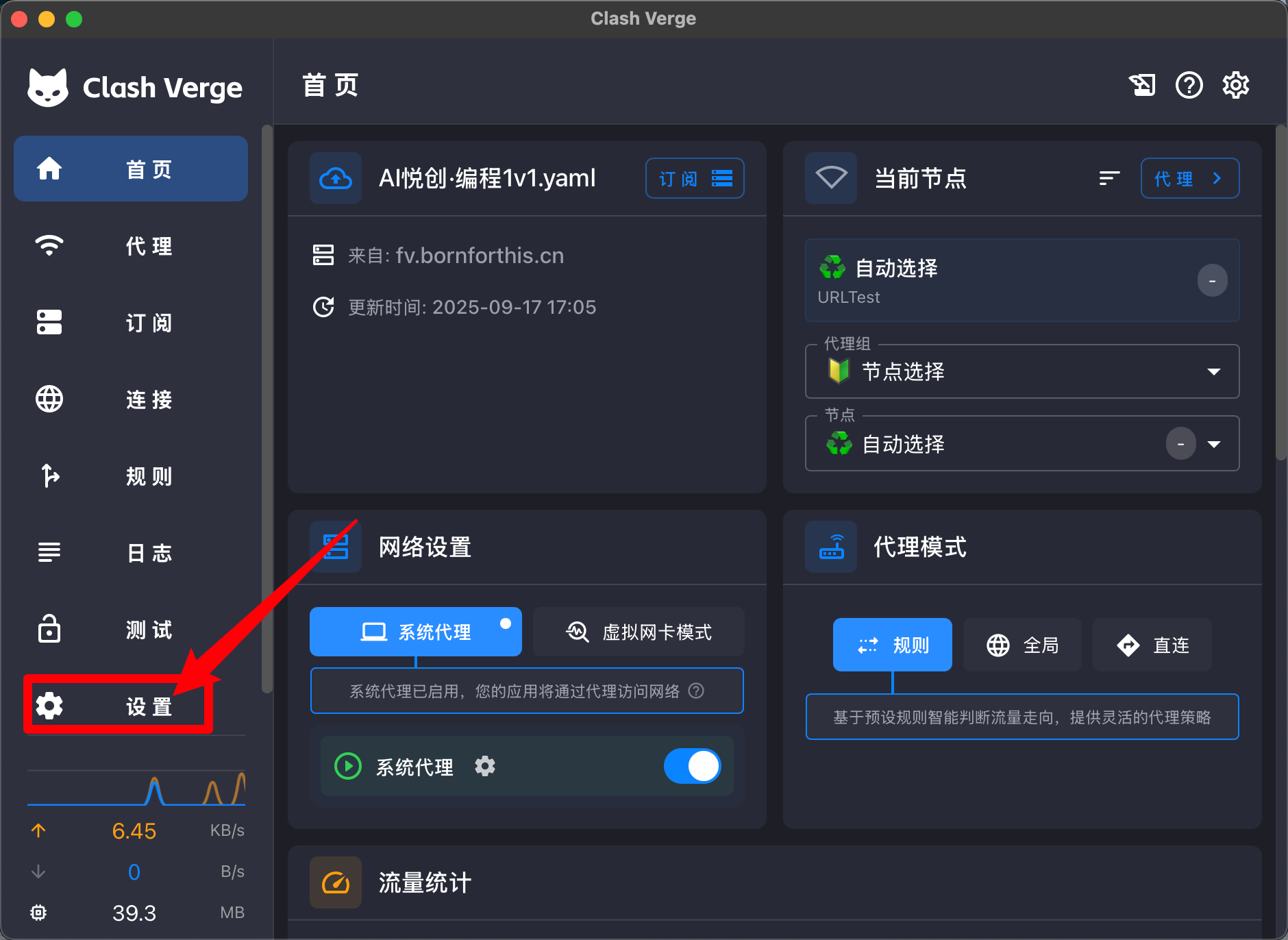Open 日志 logs in sidebar
The image size is (1288, 940).
(131, 552)
